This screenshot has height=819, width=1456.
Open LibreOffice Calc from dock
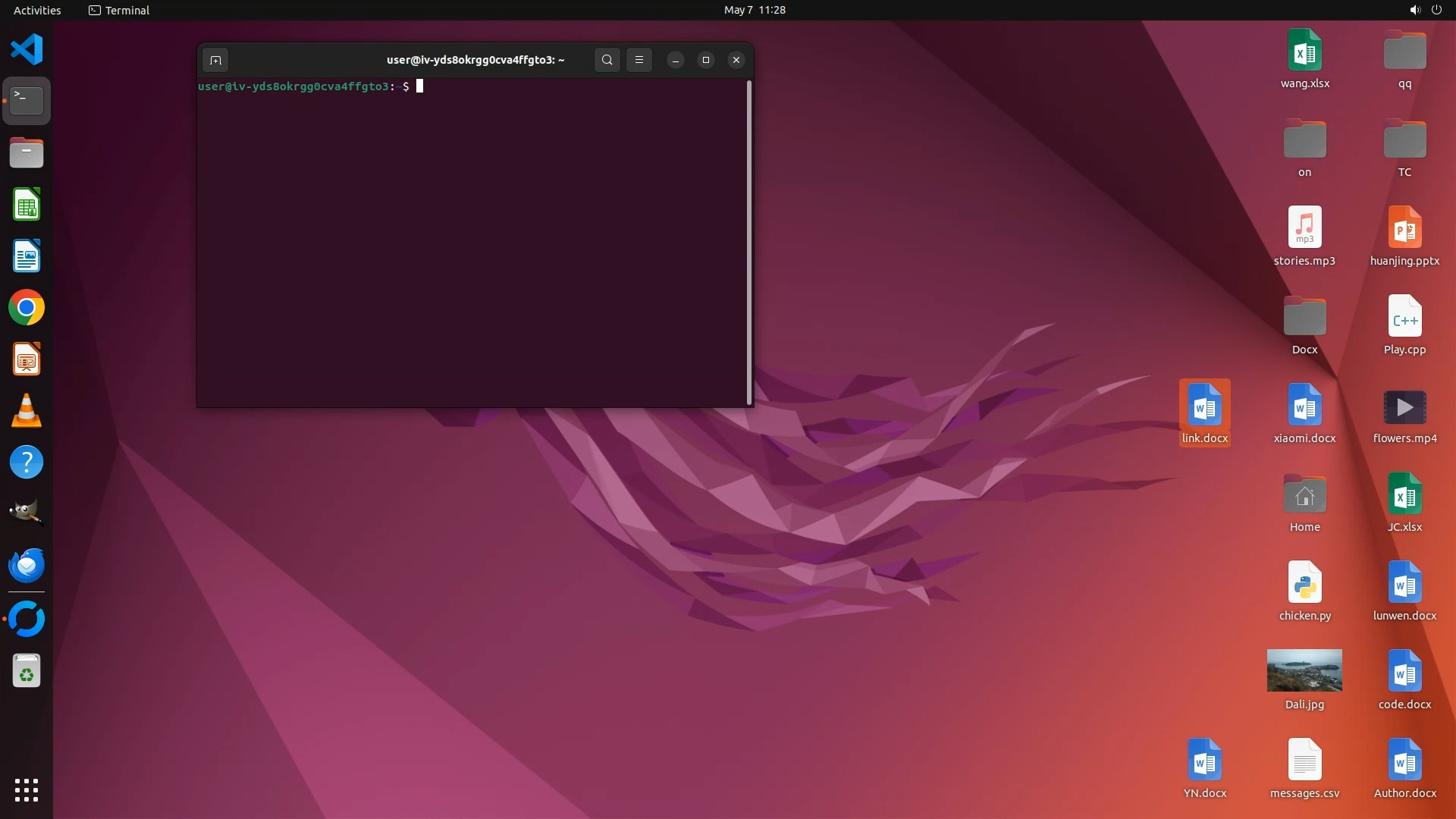(x=27, y=205)
